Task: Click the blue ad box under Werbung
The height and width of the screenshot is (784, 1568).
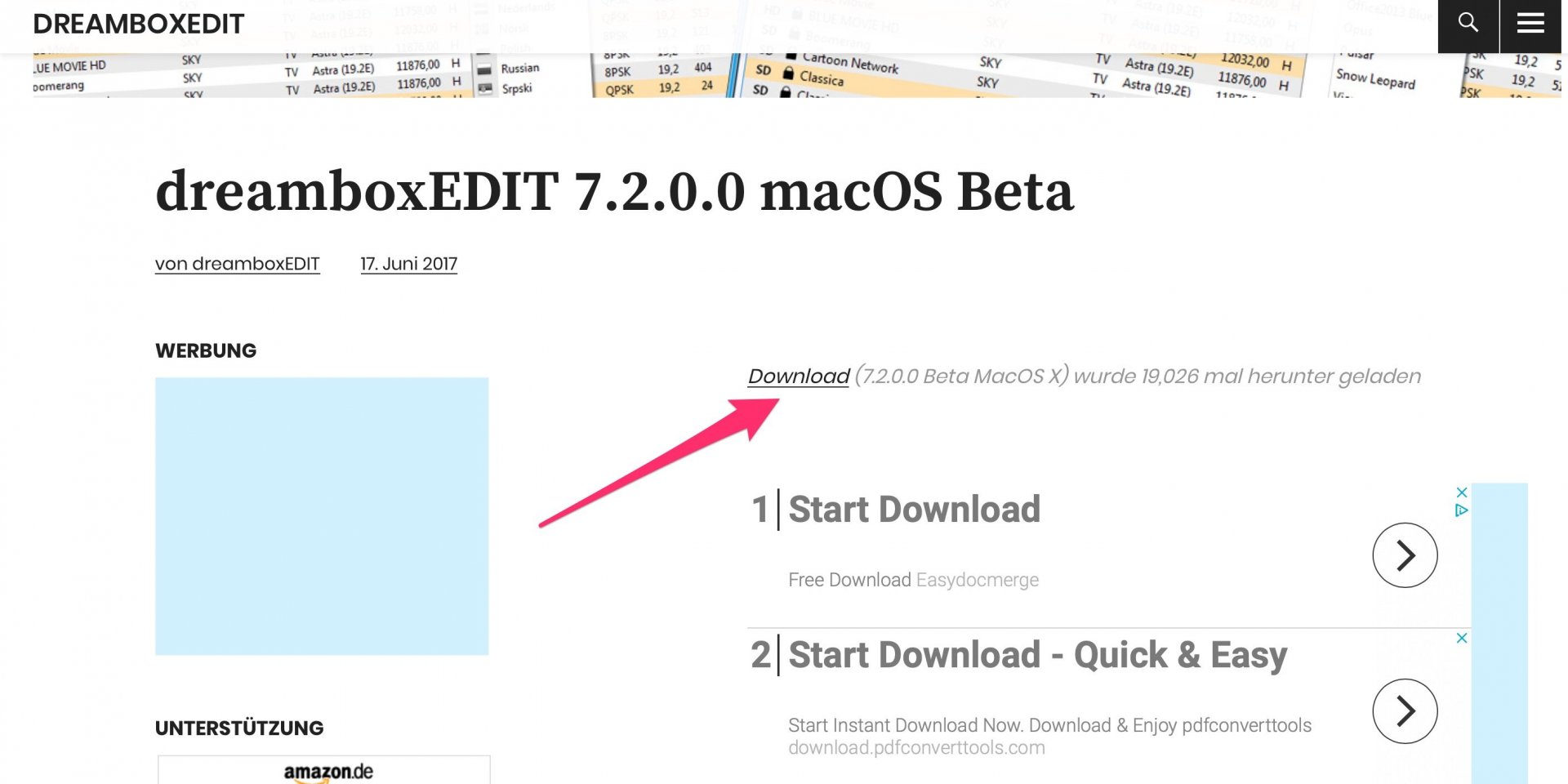Action: point(322,516)
